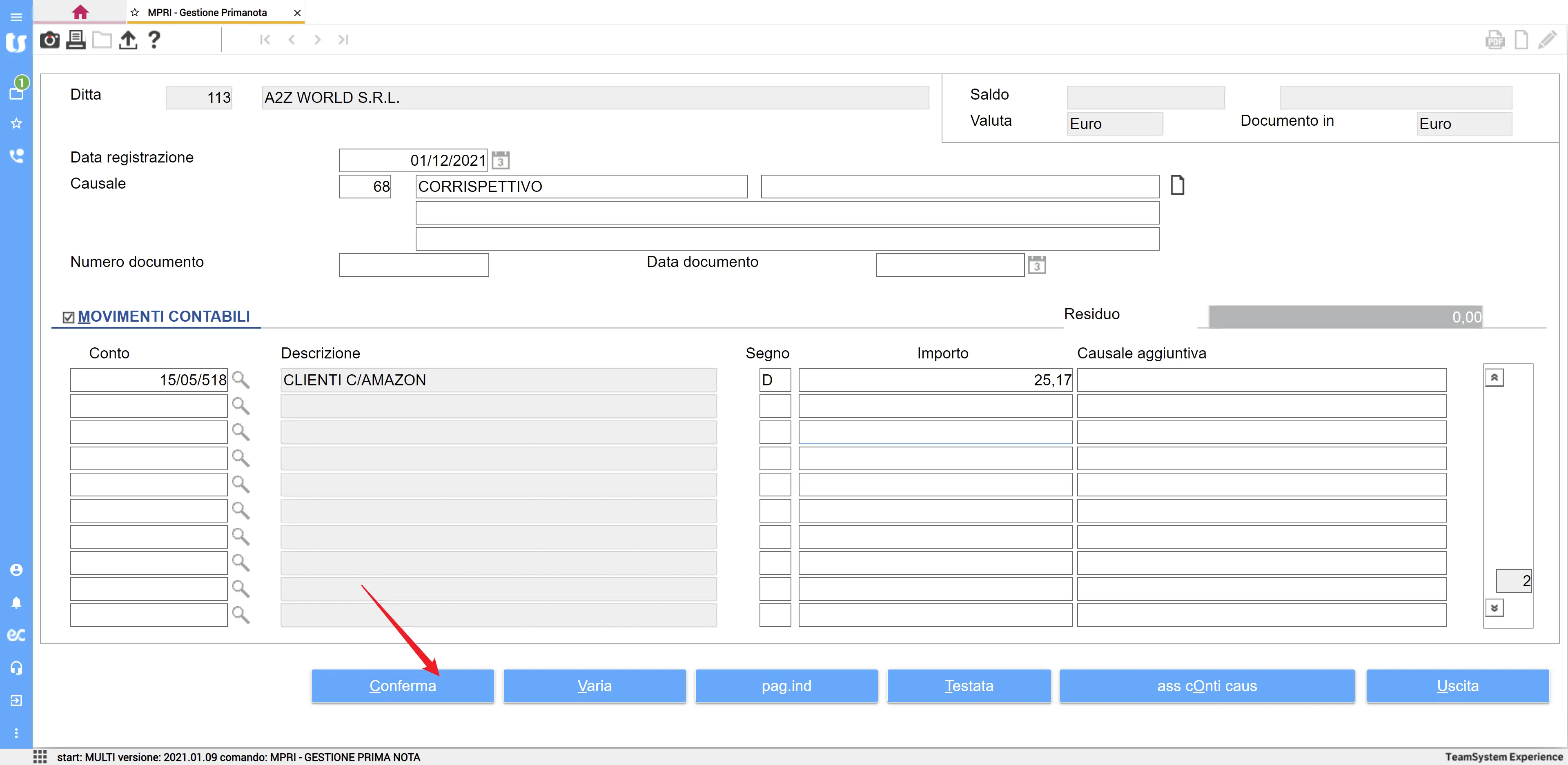Click the note page icon beside Causale
This screenshot has height=765, width=1568.
pyautogui.click(x=1177, y=185)
